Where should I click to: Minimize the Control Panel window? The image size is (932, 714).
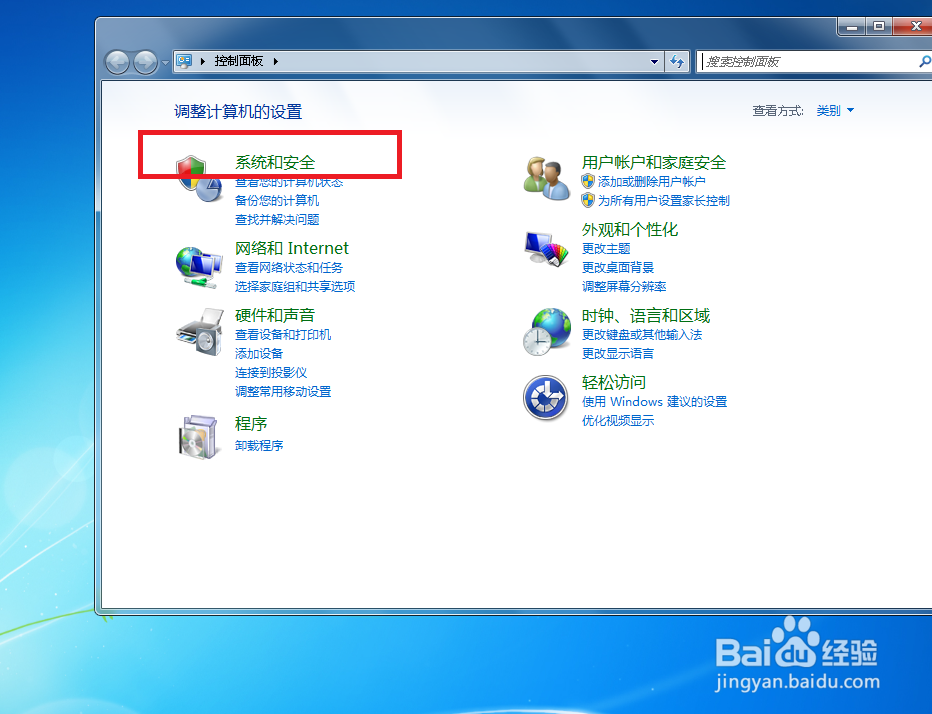(x=852, y=26)
